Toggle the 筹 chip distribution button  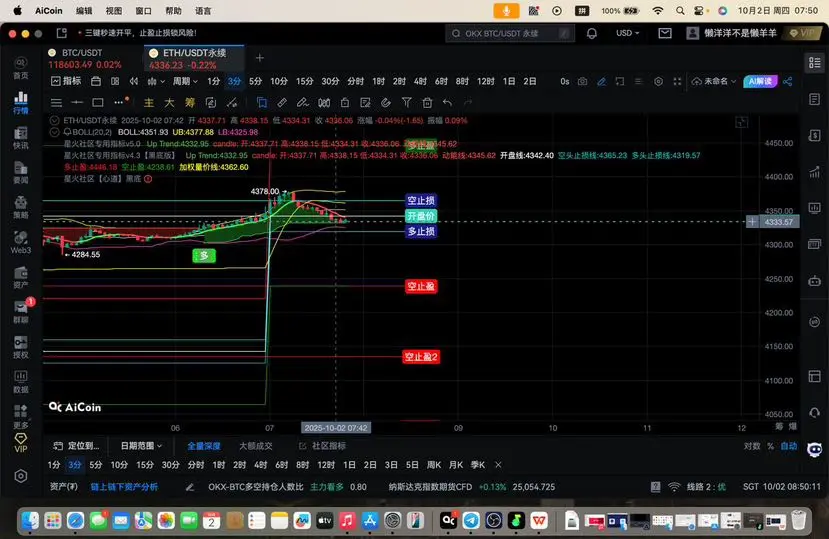click(x=190, y=103)
